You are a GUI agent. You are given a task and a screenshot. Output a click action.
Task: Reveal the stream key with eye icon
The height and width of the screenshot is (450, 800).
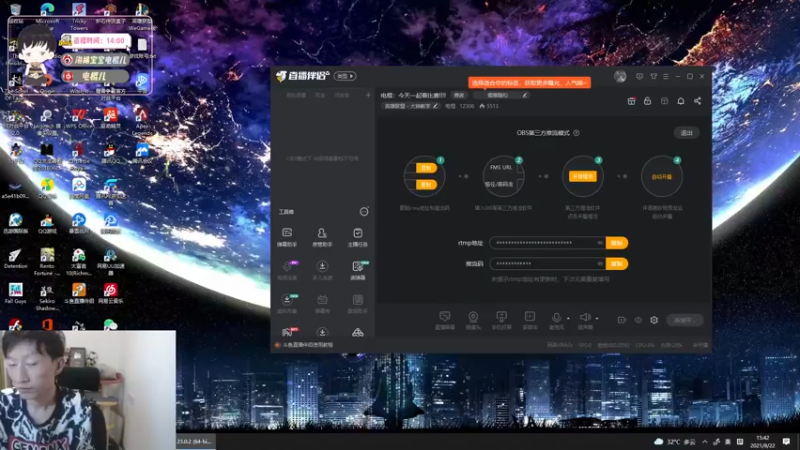click(x=600, y=264)
